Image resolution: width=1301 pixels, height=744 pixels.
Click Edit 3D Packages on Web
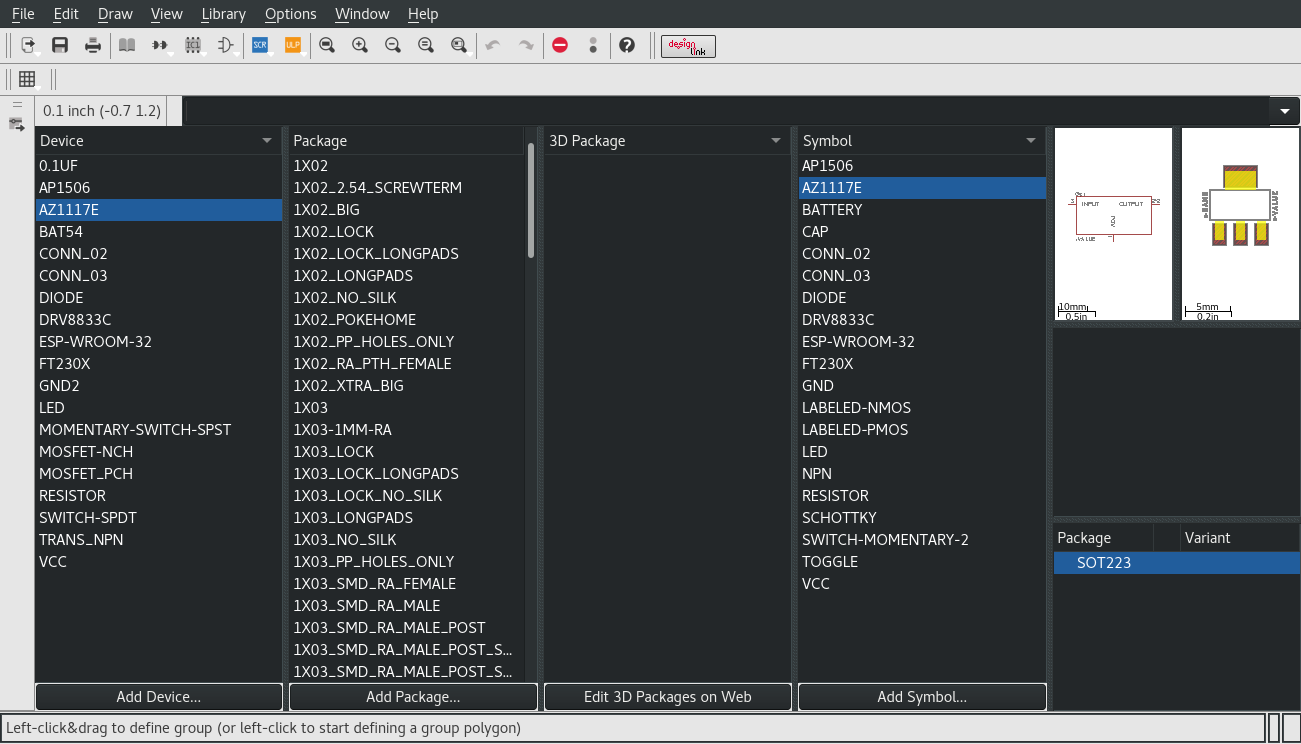(667, 697)
